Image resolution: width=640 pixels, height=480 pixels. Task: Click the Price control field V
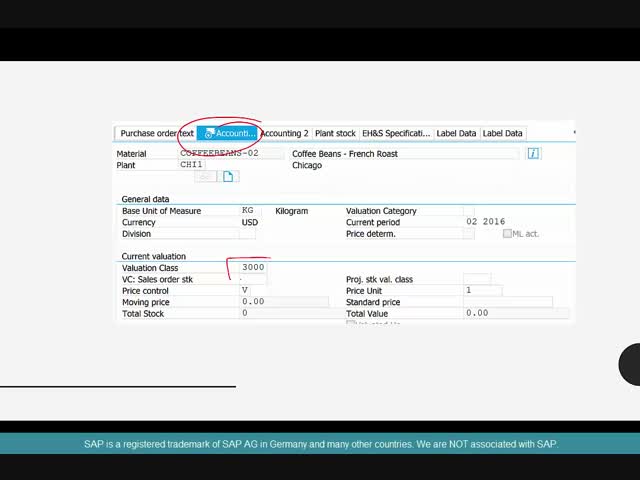click(x=245, y=290)
